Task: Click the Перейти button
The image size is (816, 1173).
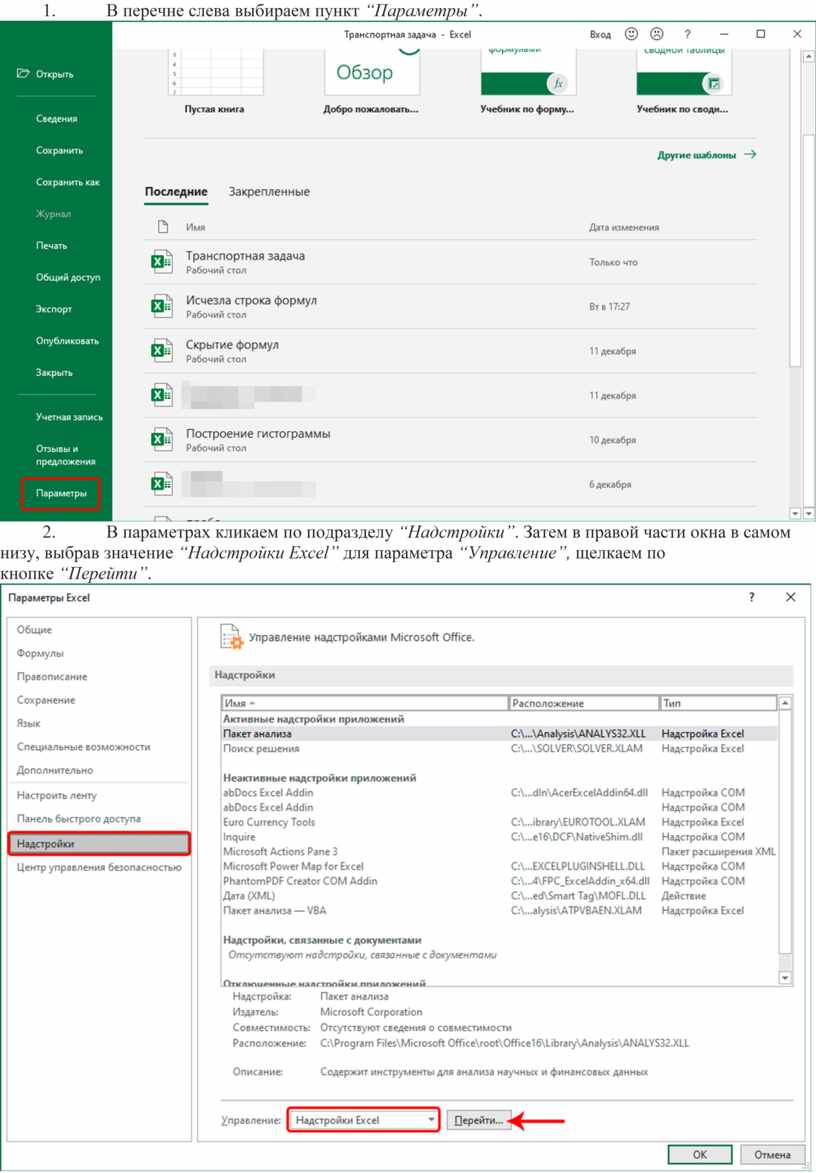Action: 479,1120
